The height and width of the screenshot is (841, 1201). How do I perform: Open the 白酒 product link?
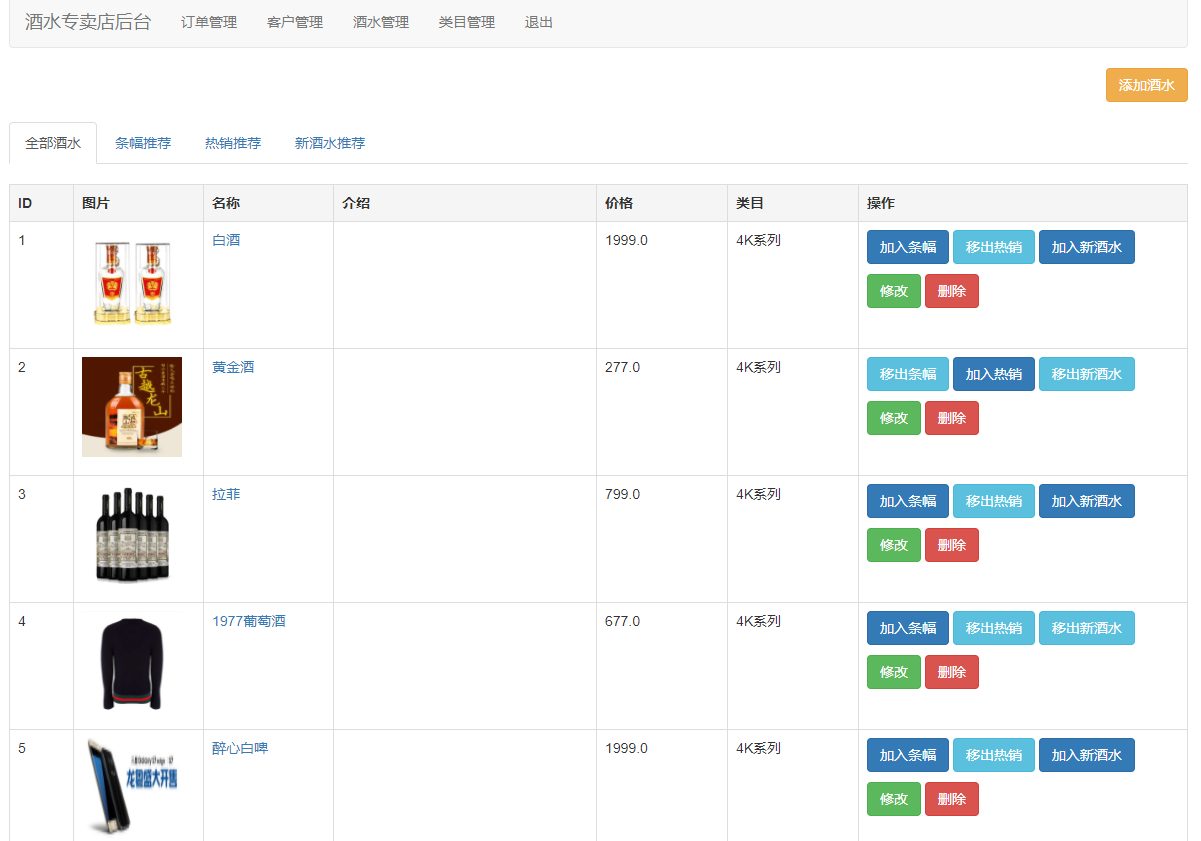point(226,241)
